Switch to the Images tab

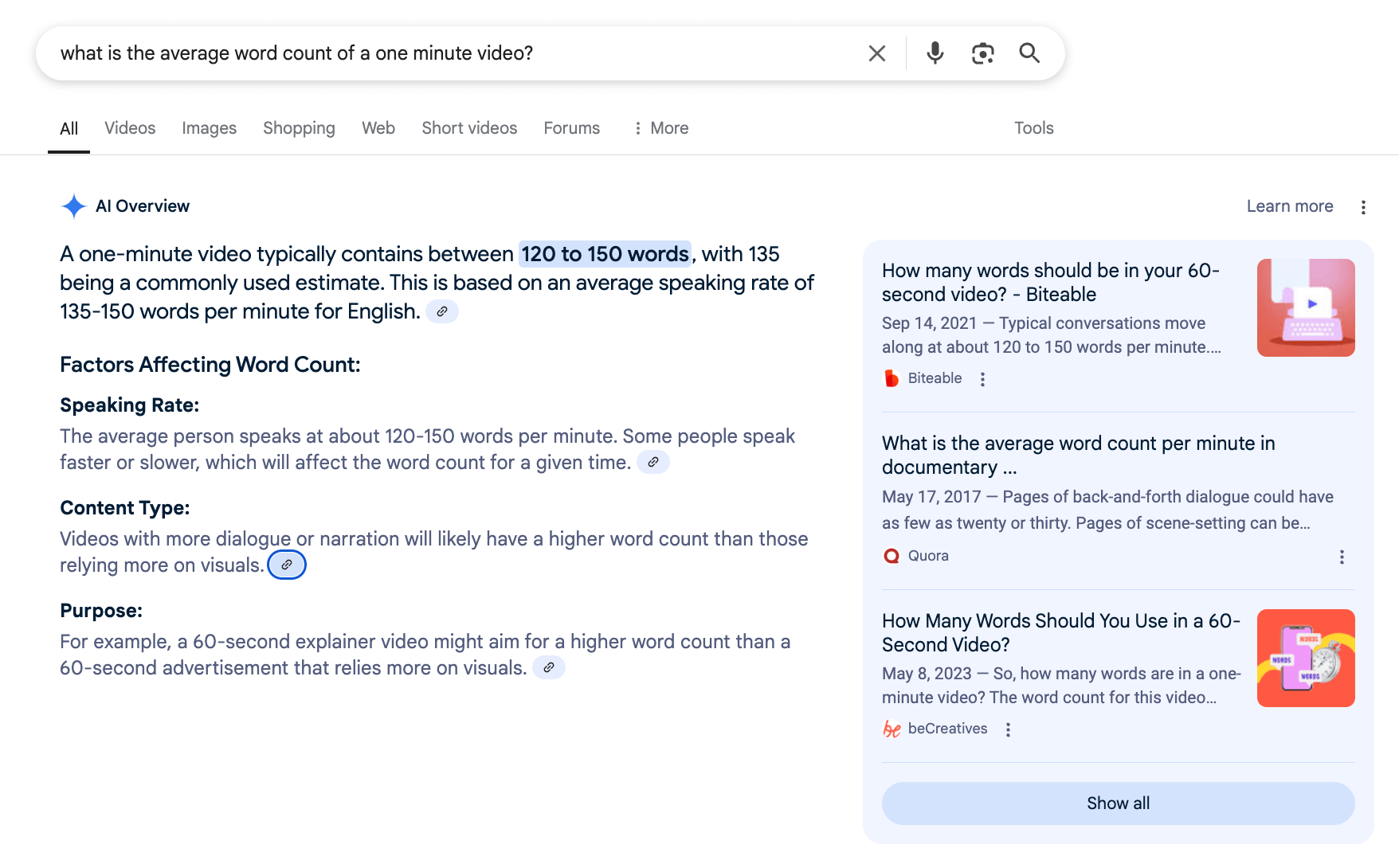(x=209, y=128)
